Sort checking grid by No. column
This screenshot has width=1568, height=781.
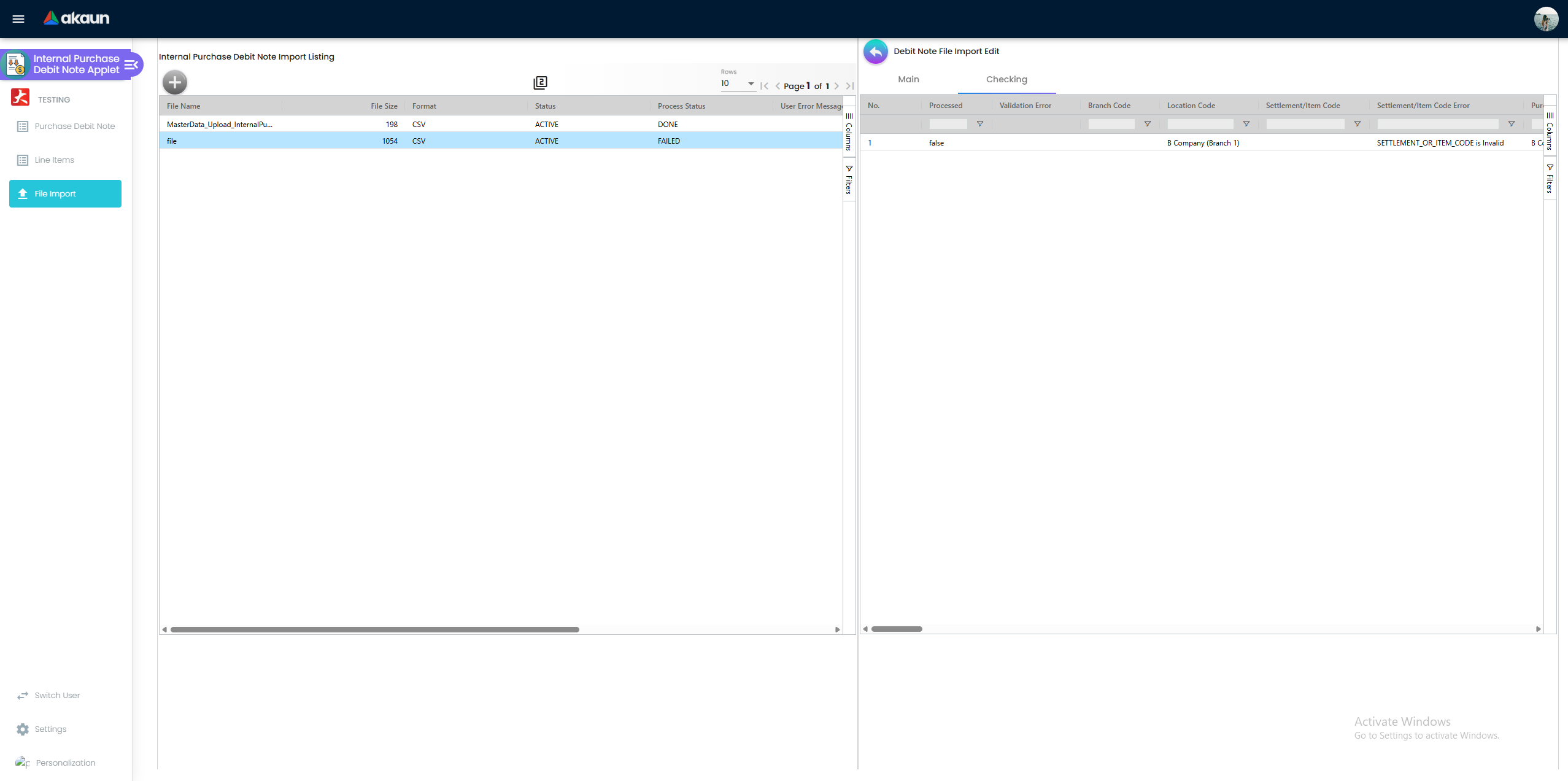click(x=873, y=106)
